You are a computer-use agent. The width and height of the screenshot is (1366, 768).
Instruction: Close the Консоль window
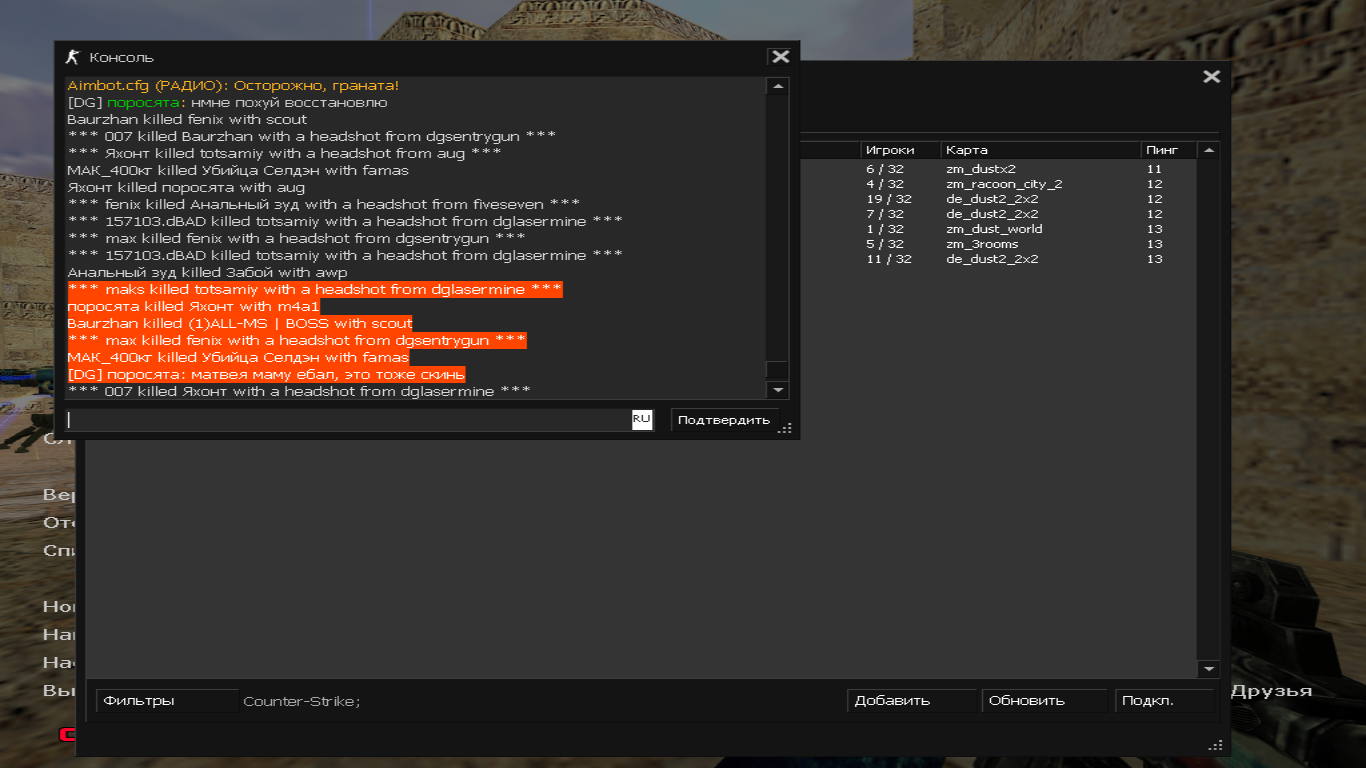pos(780,57)
